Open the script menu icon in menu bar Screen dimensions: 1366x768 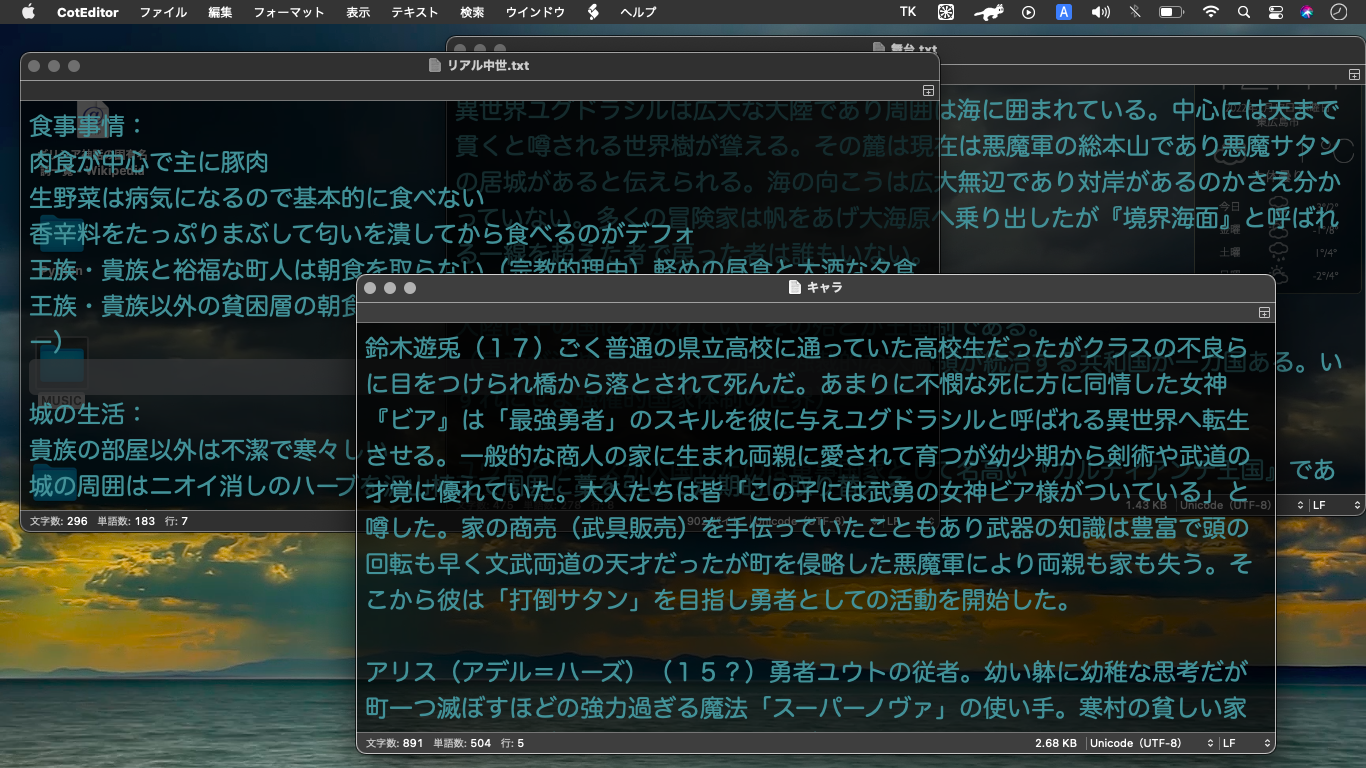[x=593, y=12]
